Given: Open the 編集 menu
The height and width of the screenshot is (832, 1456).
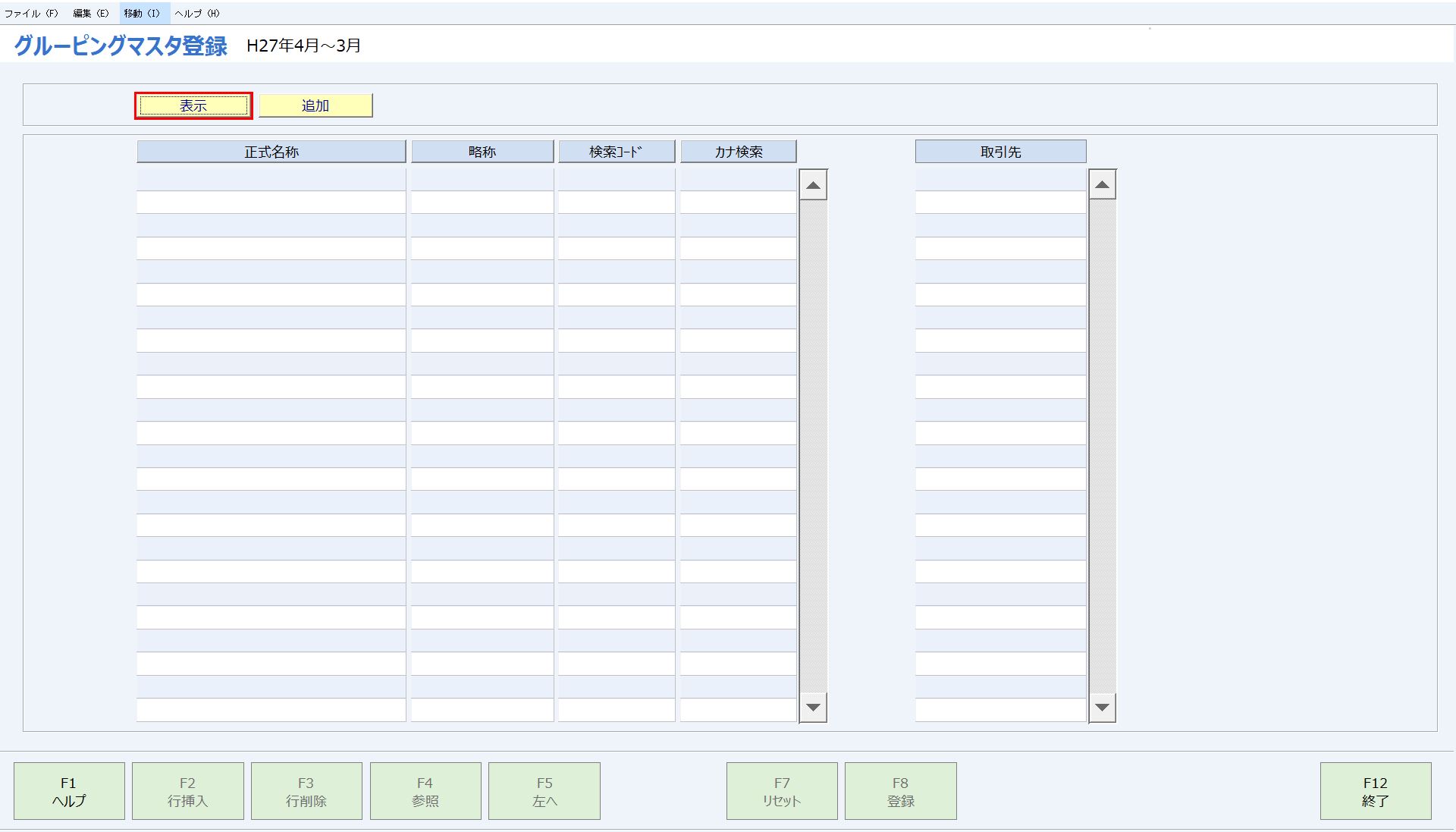Looking at the screenshot, I should pos(91,13).
